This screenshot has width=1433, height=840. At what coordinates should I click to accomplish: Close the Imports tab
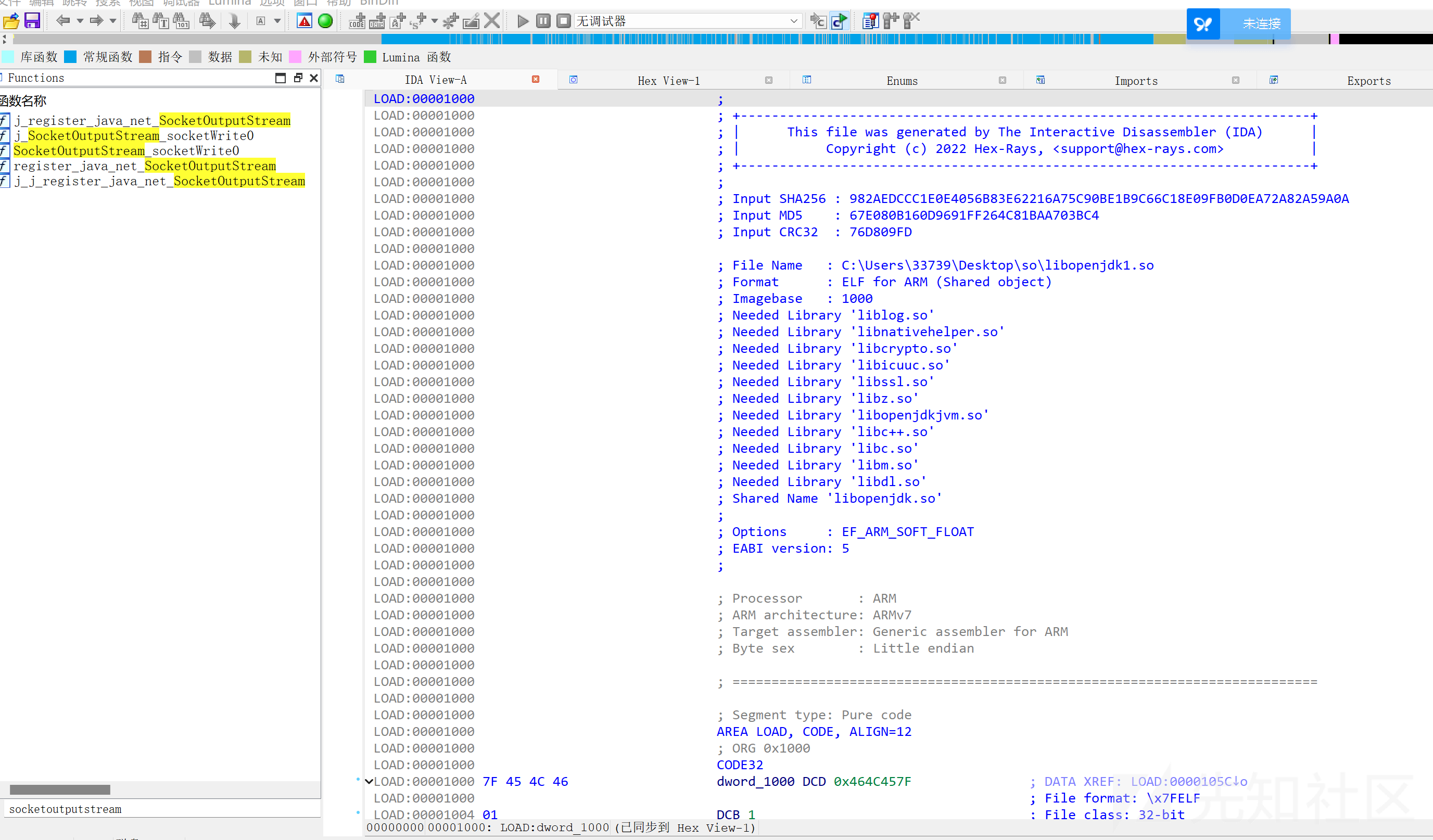1236,80
